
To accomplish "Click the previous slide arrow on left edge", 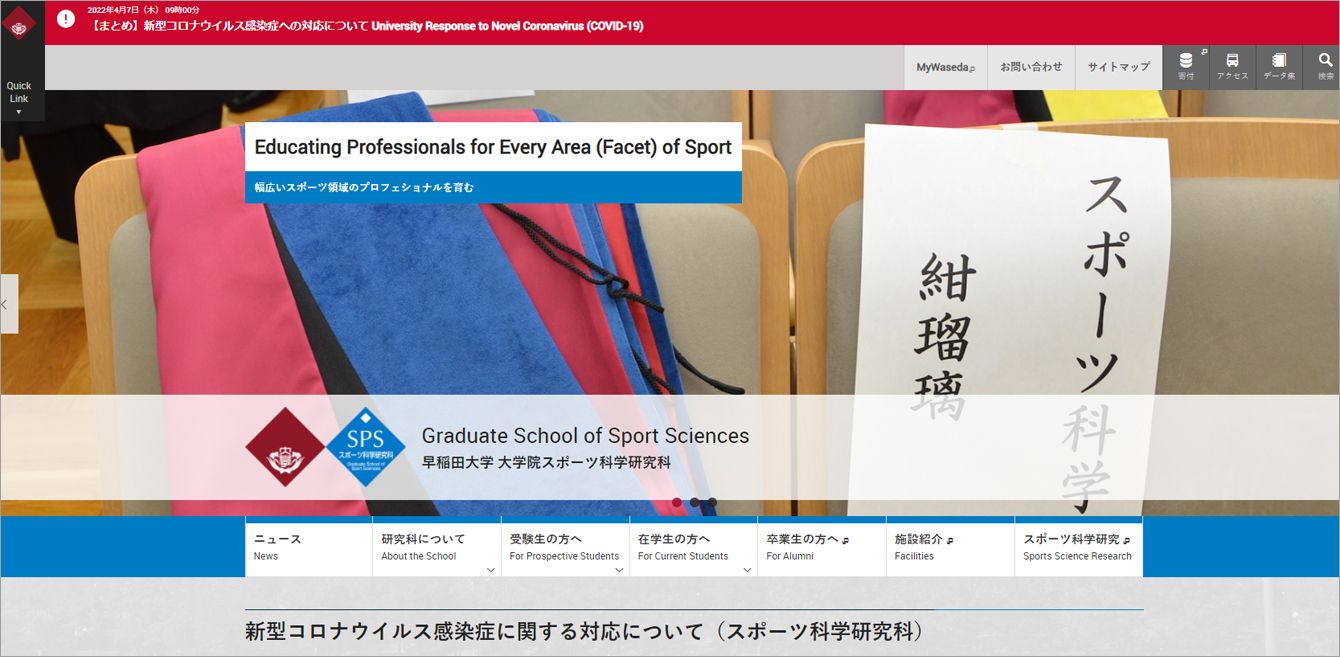I will click(x=8, y=304).
